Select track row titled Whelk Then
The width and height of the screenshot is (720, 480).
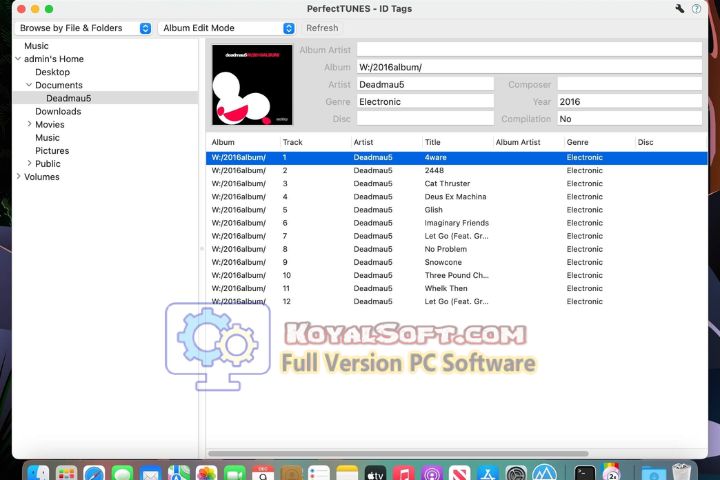tap(456, 288)
